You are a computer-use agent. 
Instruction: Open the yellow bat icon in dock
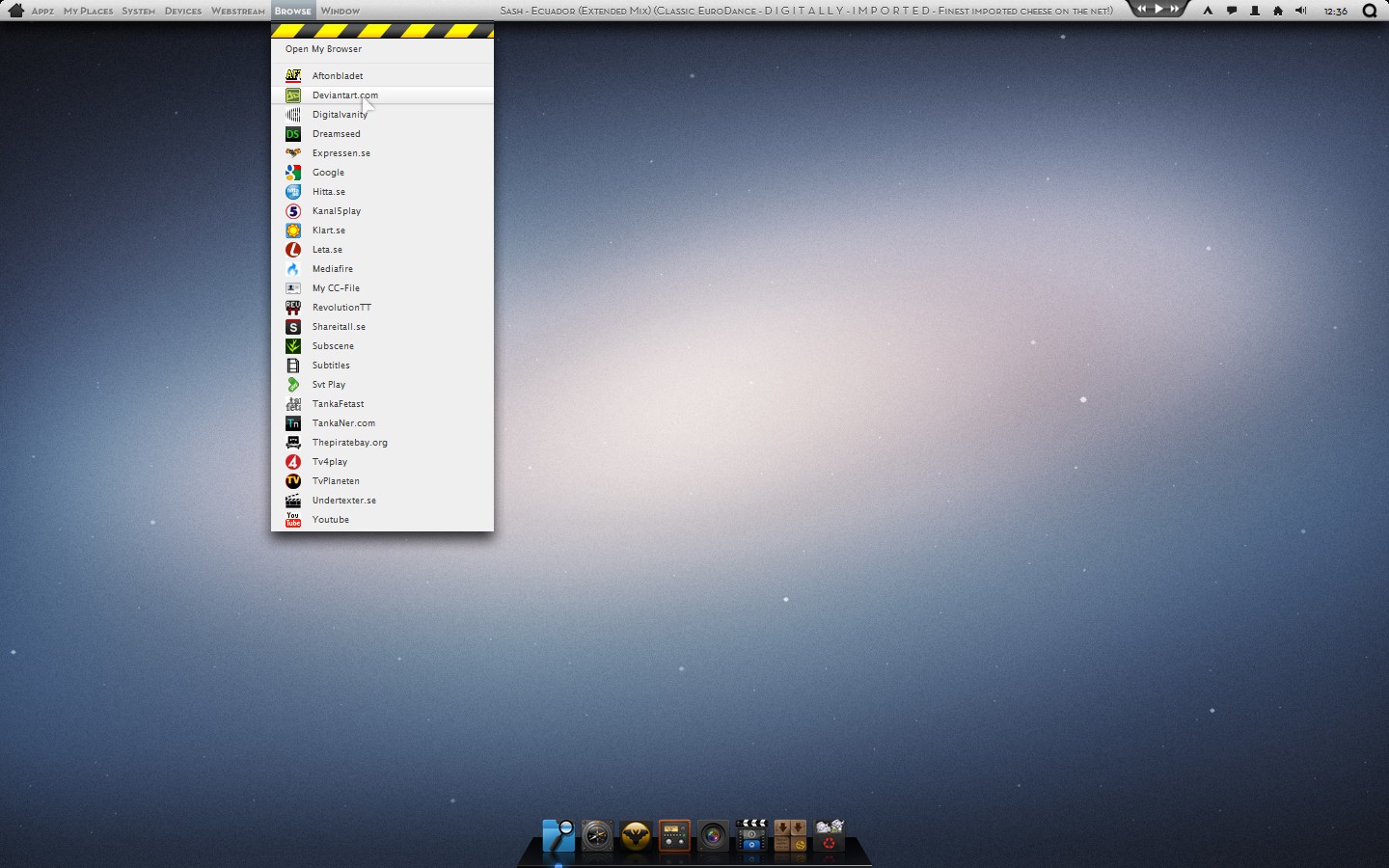coord(636,835)
